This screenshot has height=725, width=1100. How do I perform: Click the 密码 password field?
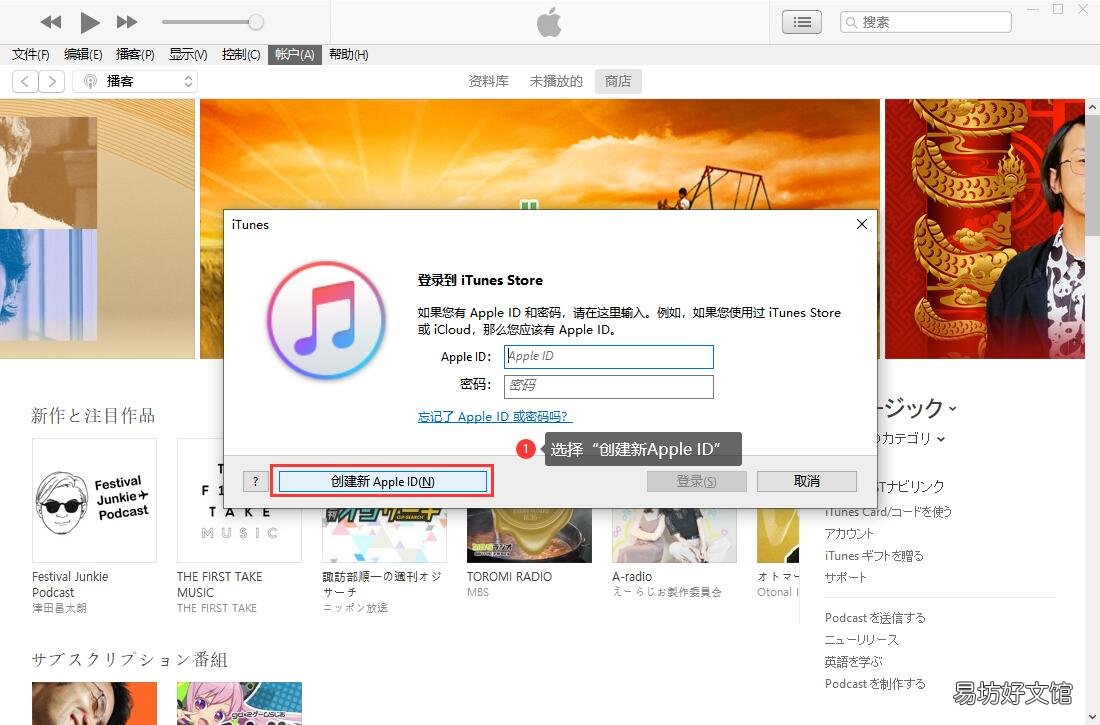[x=608, y=386]
